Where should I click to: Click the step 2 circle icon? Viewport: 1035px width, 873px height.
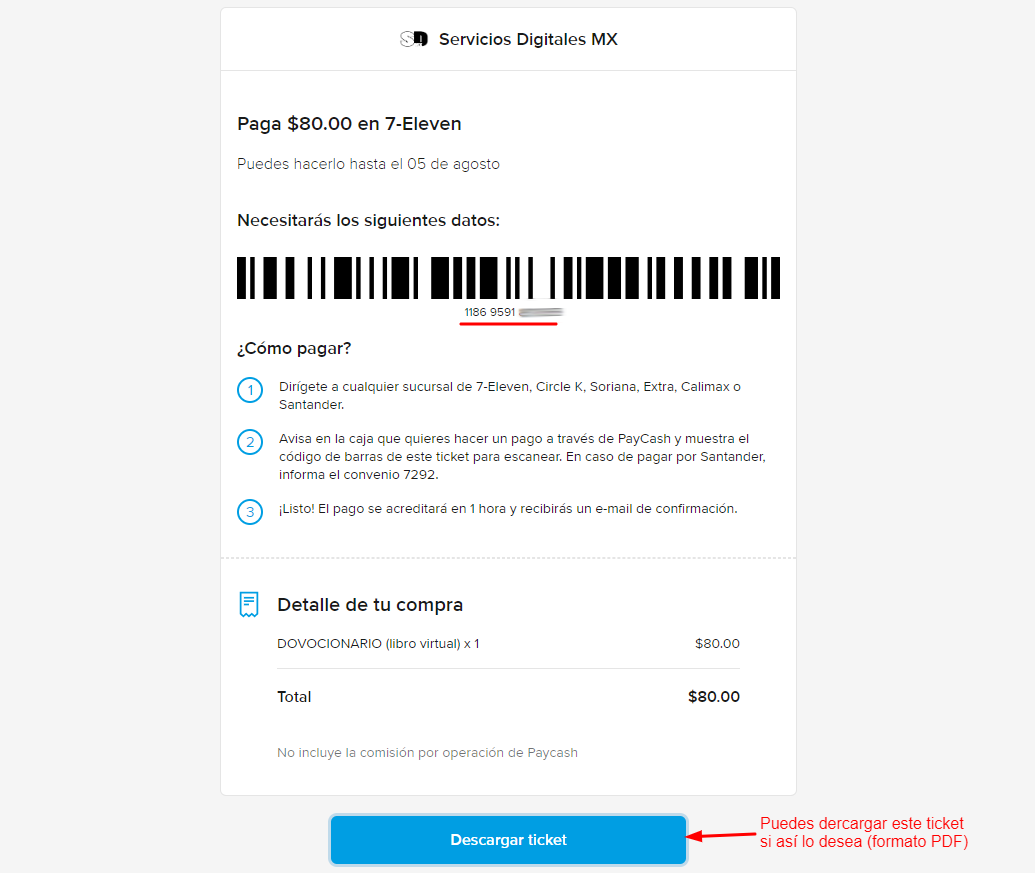pyautogui.click(x=250, y=442)
